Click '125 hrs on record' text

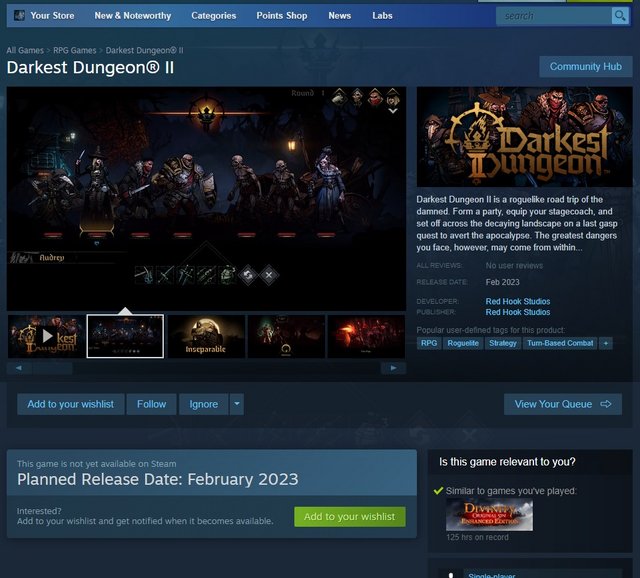point(478,537)
